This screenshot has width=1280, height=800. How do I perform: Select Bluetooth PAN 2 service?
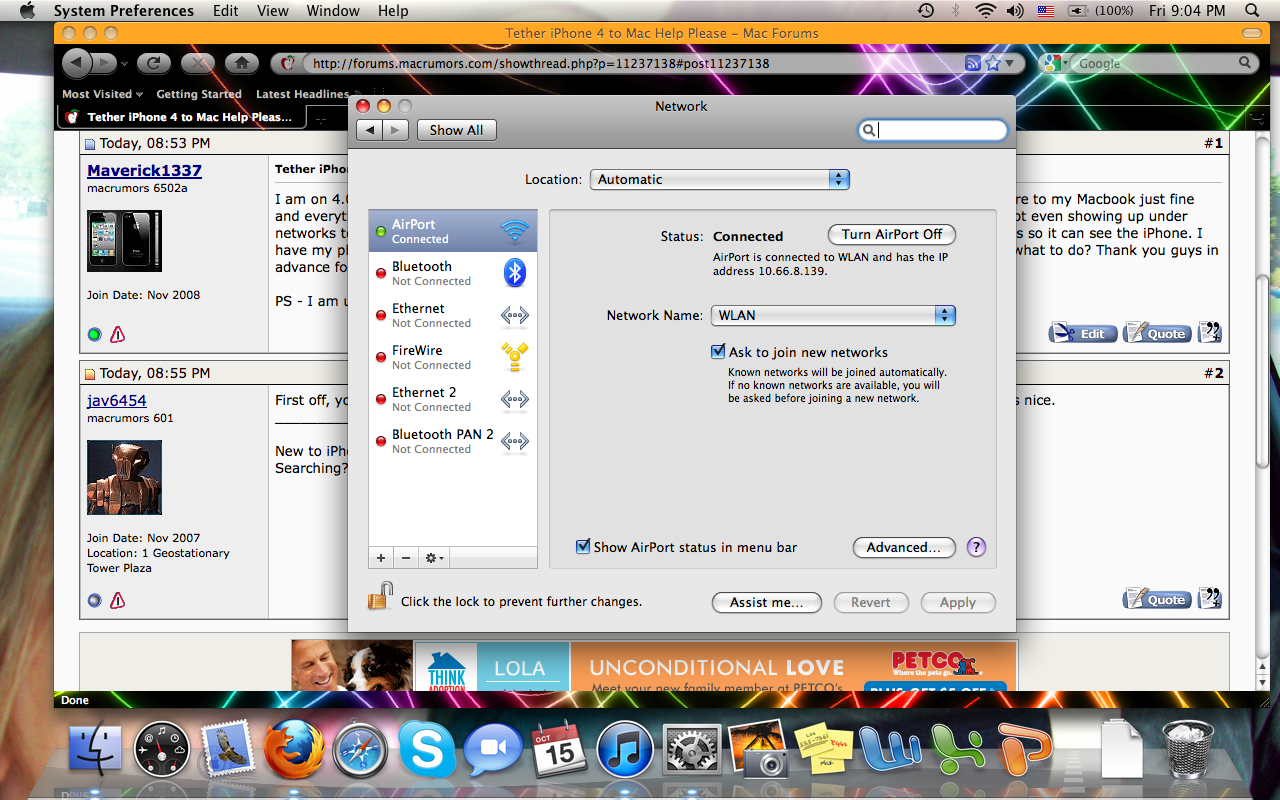(453, 441)
